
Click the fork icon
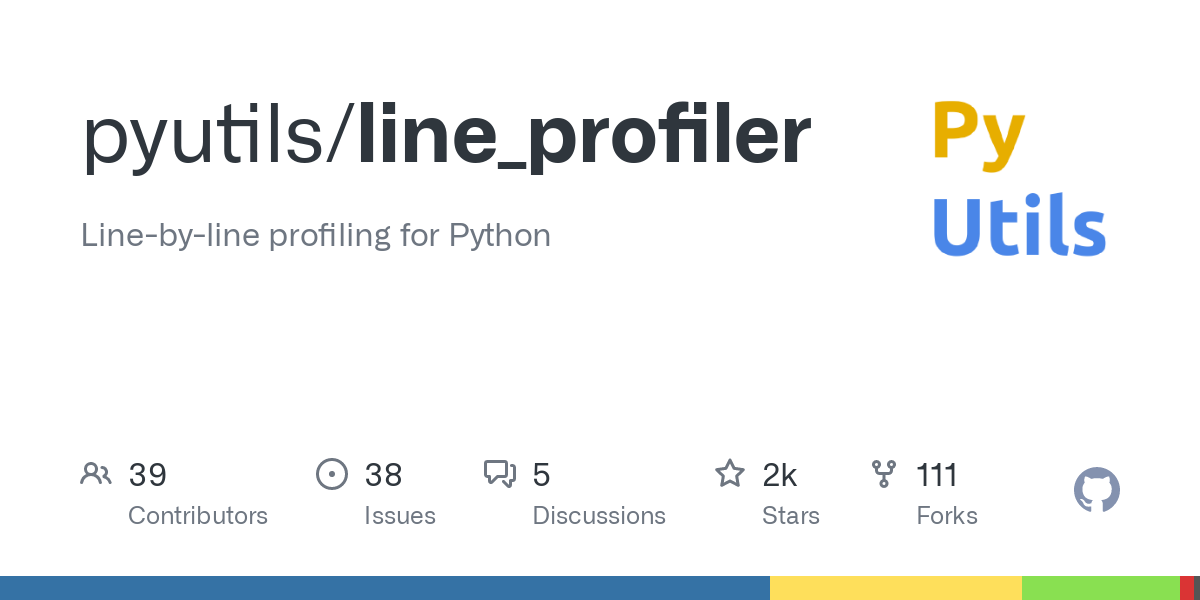coord(884,474)
